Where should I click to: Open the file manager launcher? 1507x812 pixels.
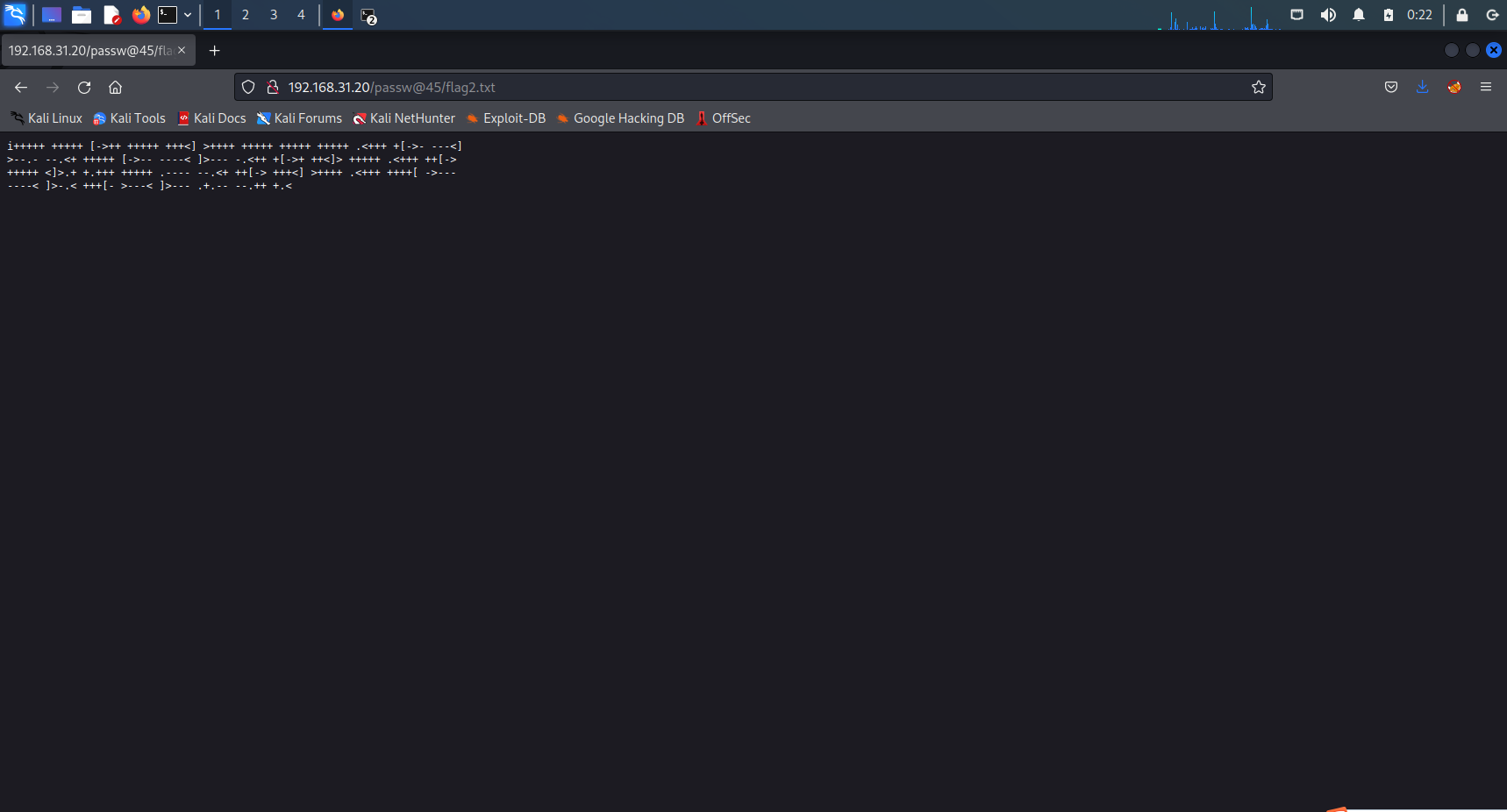click(x=82, y=15)
